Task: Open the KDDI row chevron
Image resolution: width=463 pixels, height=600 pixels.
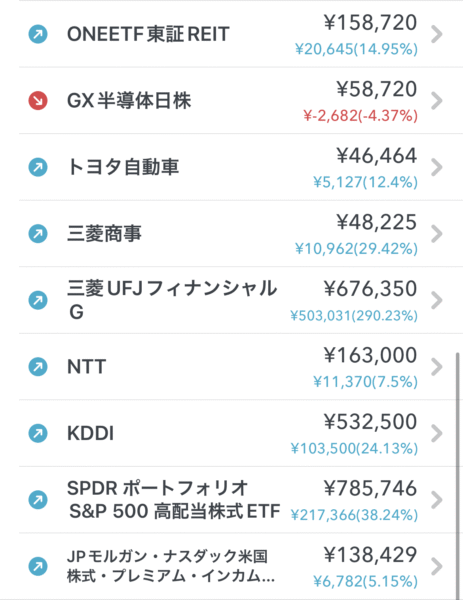Action: click(x=437, y=434)
